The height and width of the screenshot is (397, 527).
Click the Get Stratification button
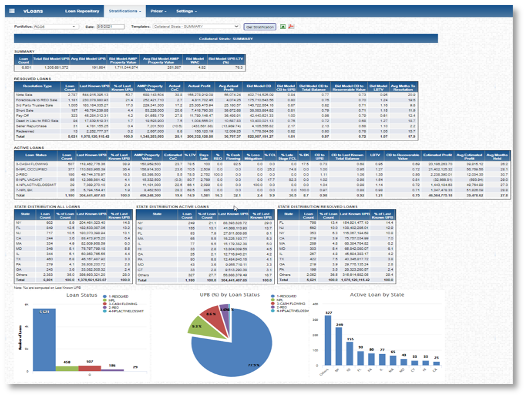point(260,27)
